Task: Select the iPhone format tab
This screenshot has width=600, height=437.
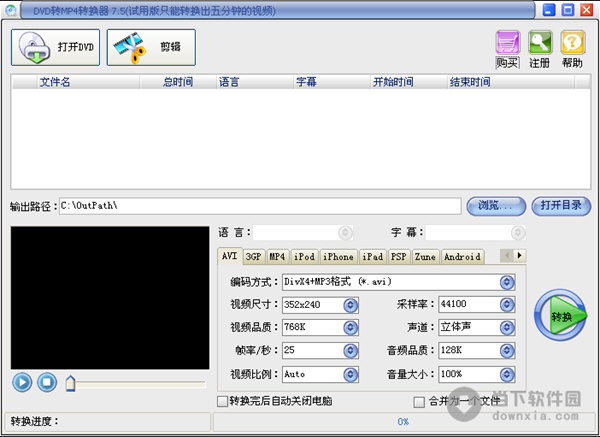Action: (337, 257)
